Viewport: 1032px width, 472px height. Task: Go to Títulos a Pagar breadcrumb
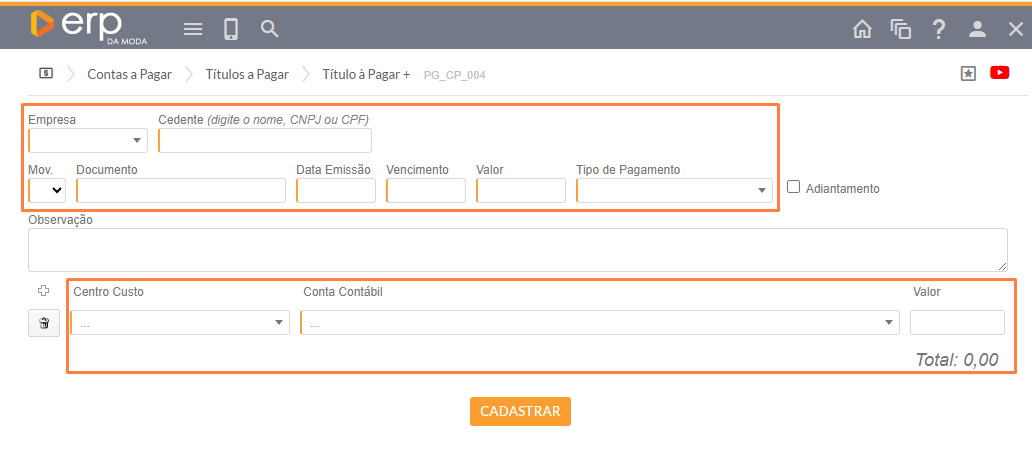click(247, 74)
